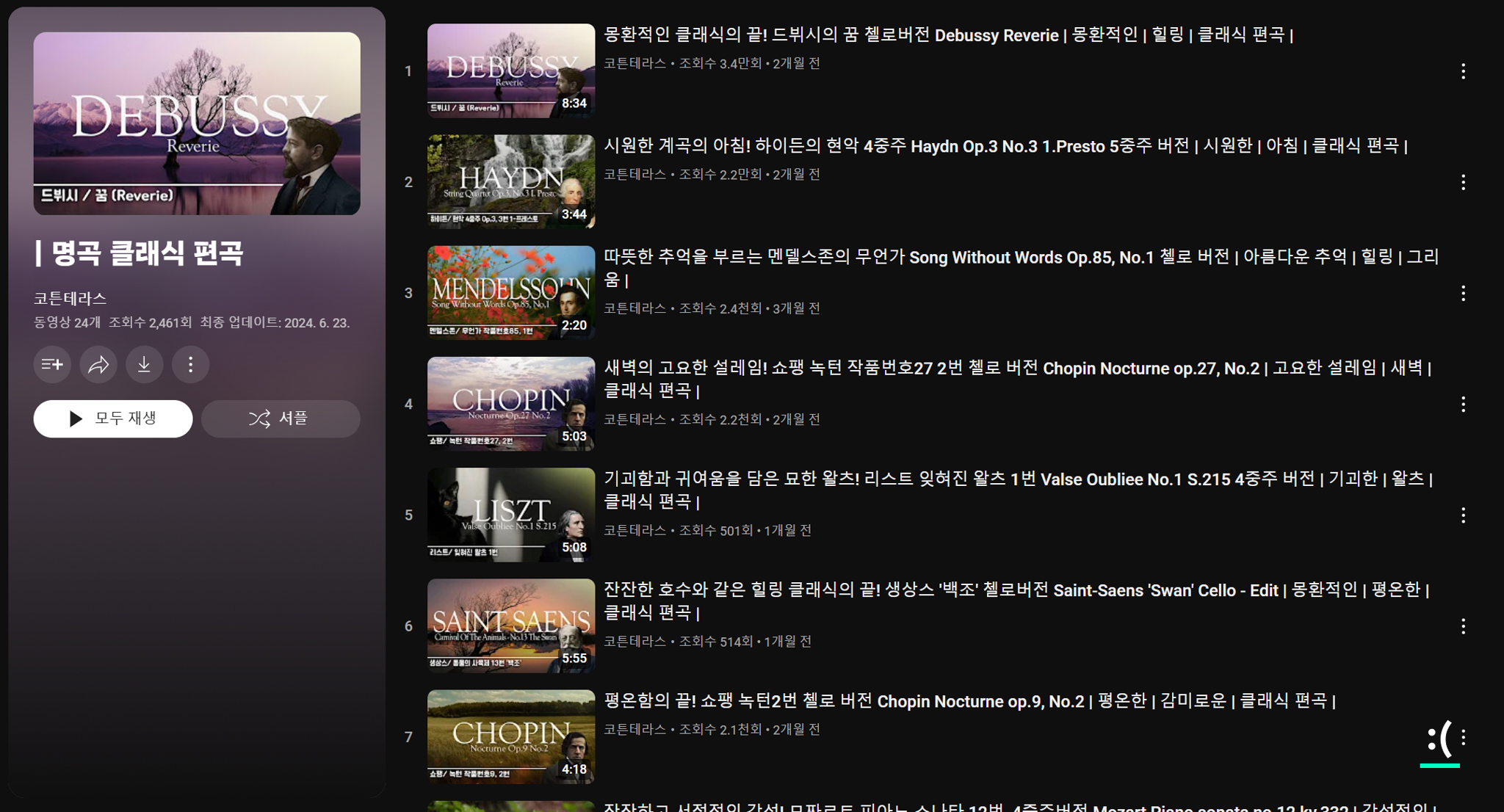Viewport: 1504px width, 812px height.
Task: Open three-dot menu for Liszt Valse Oubliee video
Action: (x=1463, y=515)
